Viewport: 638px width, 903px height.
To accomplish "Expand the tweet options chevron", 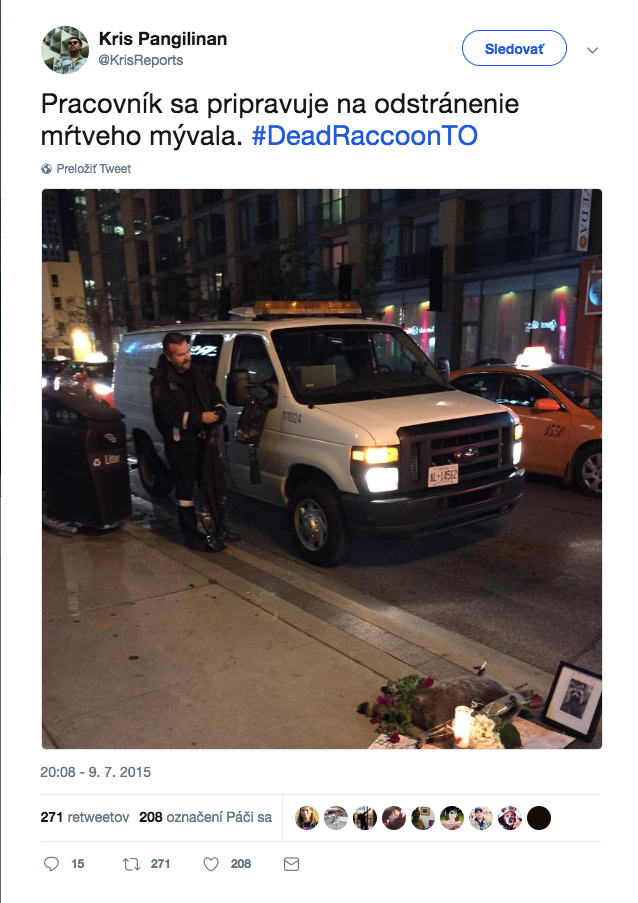I will 593,50.
